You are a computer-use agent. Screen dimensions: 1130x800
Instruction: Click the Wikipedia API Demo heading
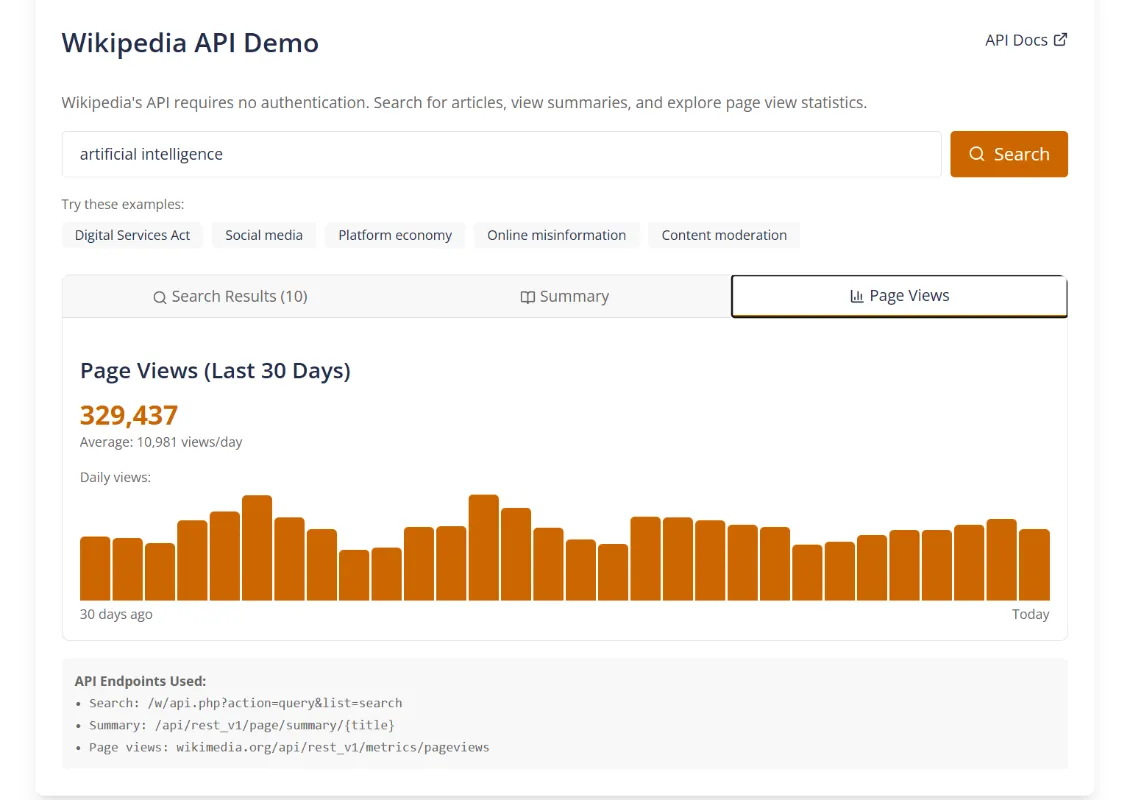tap(190, 43)
